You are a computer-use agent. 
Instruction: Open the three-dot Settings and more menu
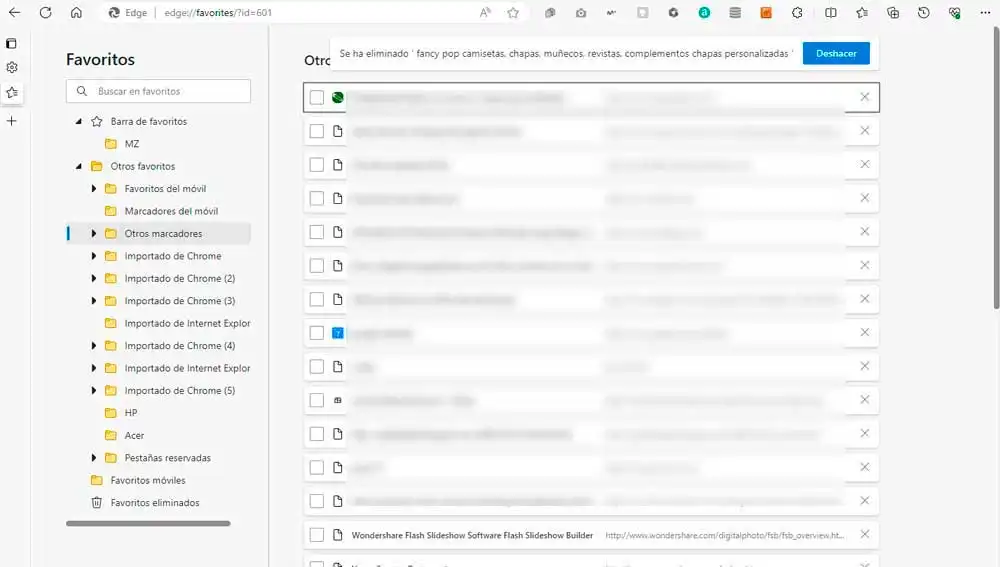point(985,12)
